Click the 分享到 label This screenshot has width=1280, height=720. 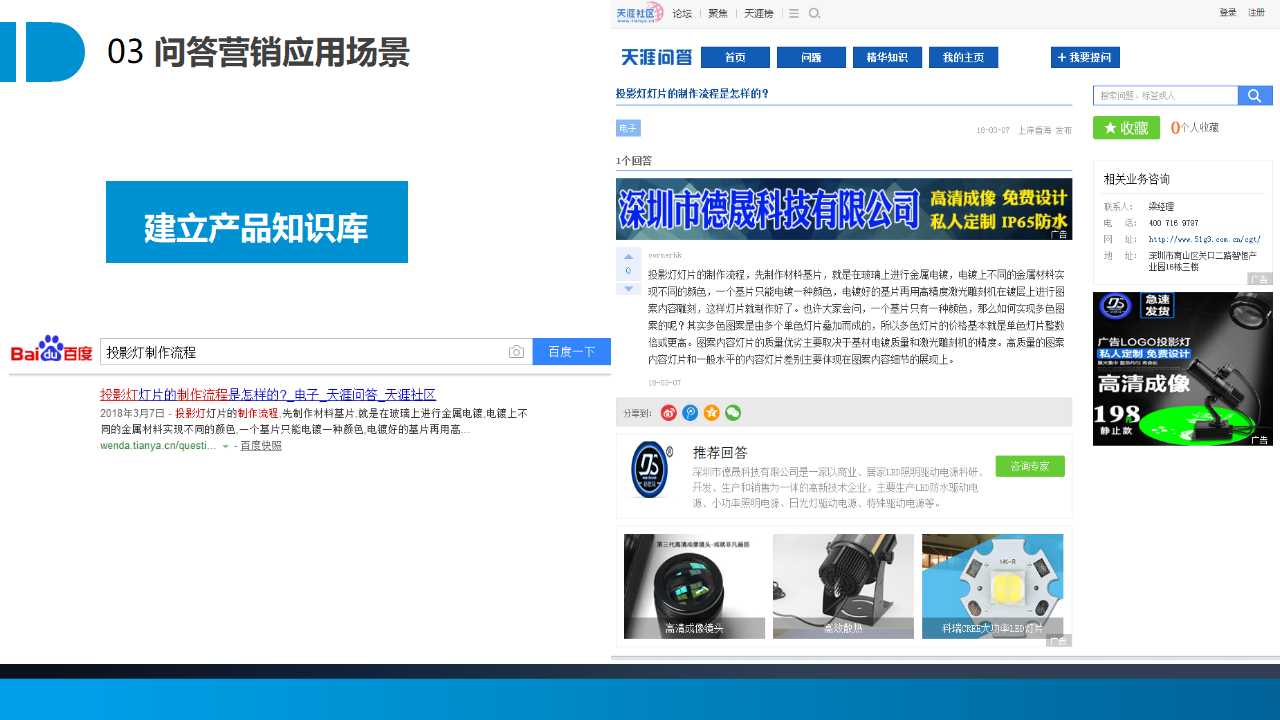click(637, 413)
